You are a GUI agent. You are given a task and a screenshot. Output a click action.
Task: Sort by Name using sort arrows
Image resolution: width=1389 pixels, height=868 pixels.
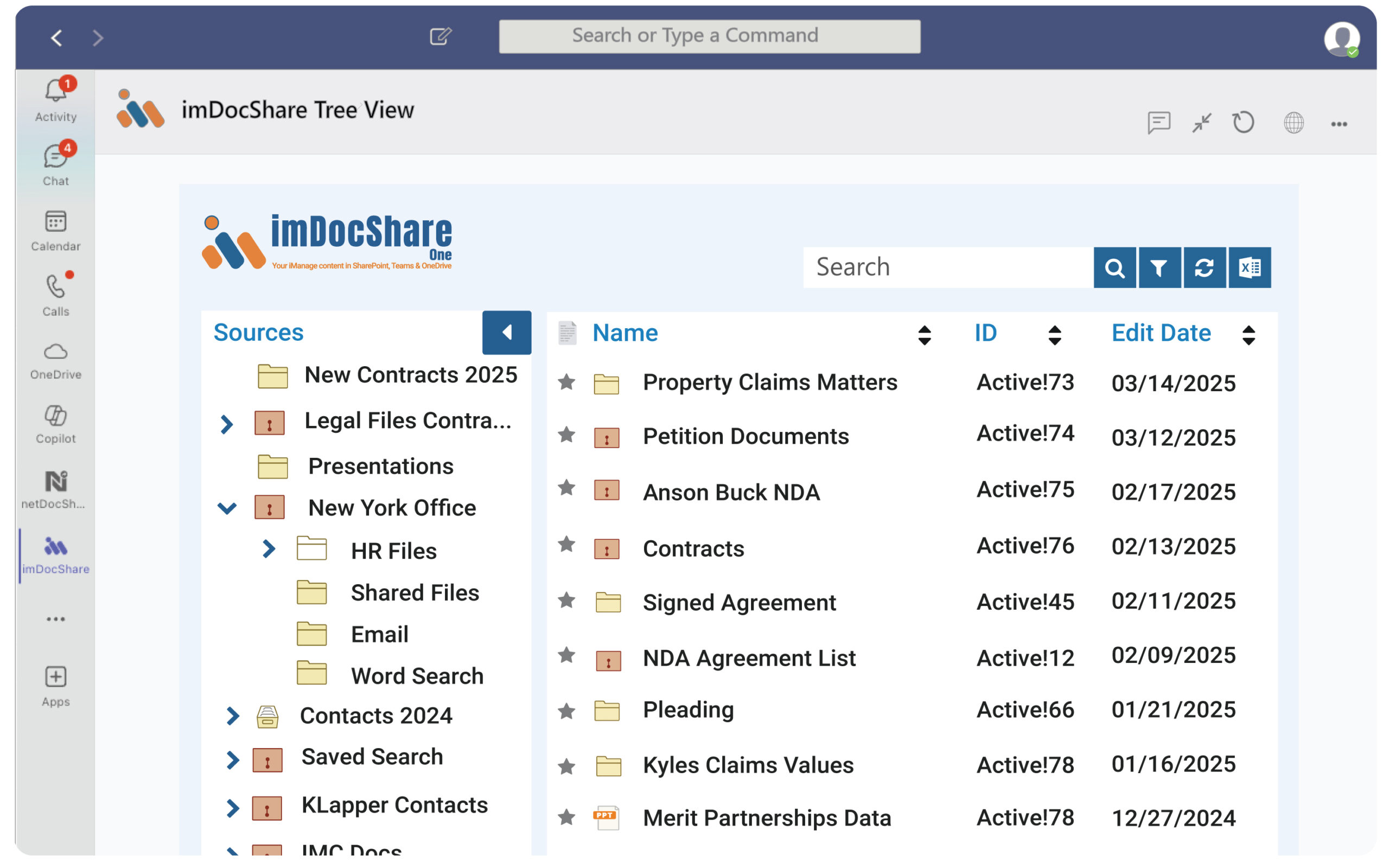924,335
